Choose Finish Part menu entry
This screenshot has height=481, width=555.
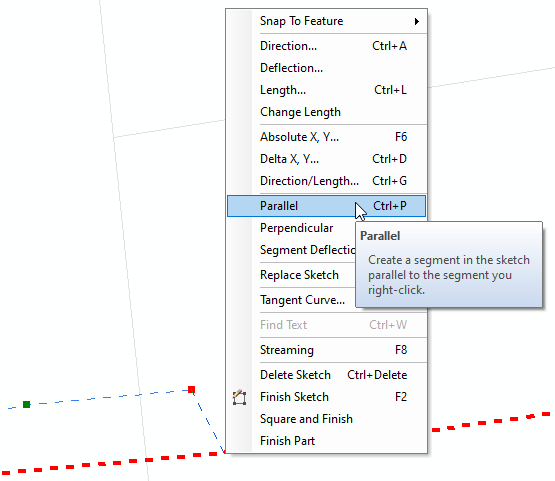326,441
